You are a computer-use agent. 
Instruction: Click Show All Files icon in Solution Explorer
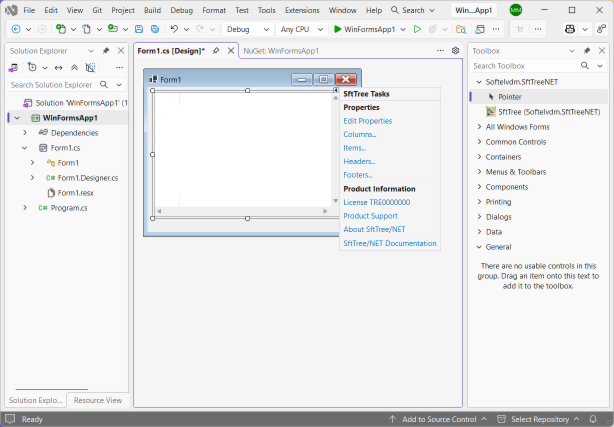click(x=90, y=68)
